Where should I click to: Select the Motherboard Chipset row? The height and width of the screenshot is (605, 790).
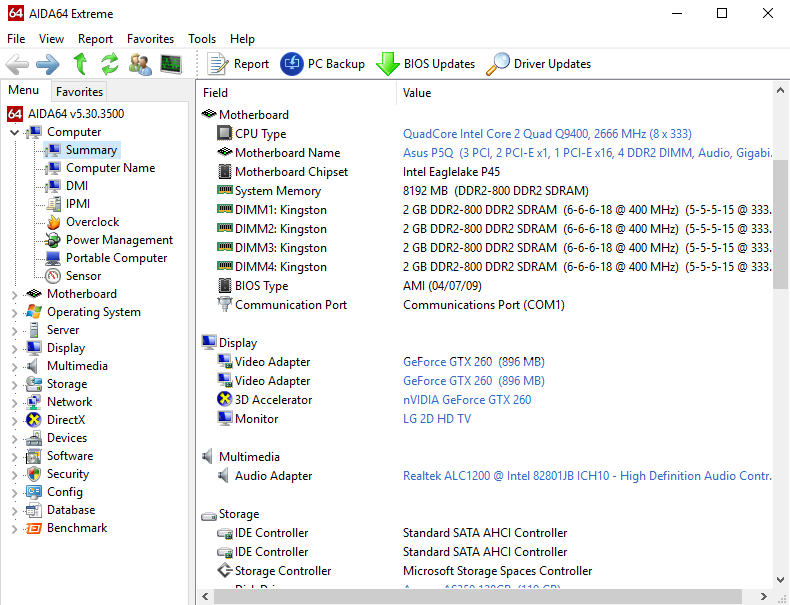485,172
